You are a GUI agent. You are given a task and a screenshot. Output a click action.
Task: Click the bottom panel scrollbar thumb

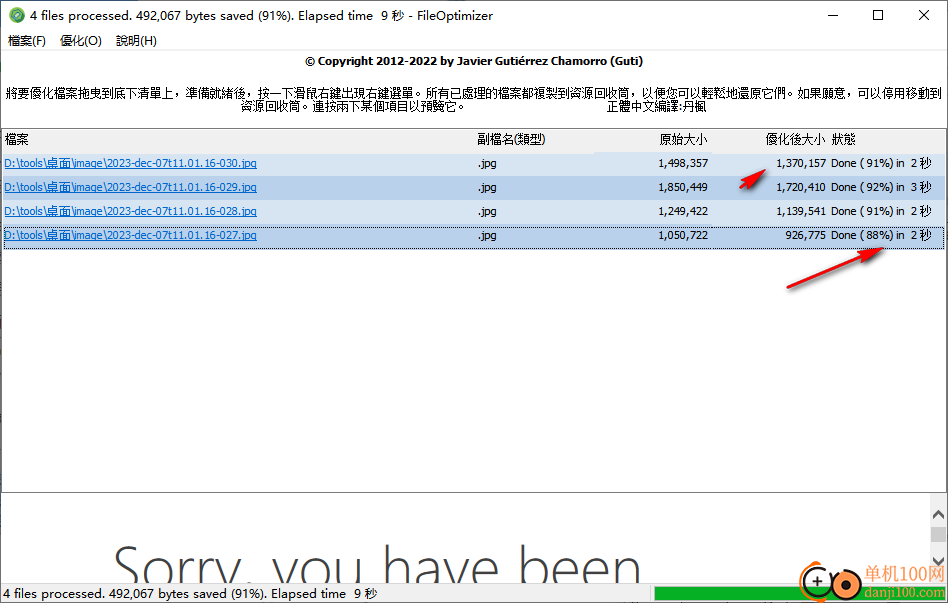938,535
